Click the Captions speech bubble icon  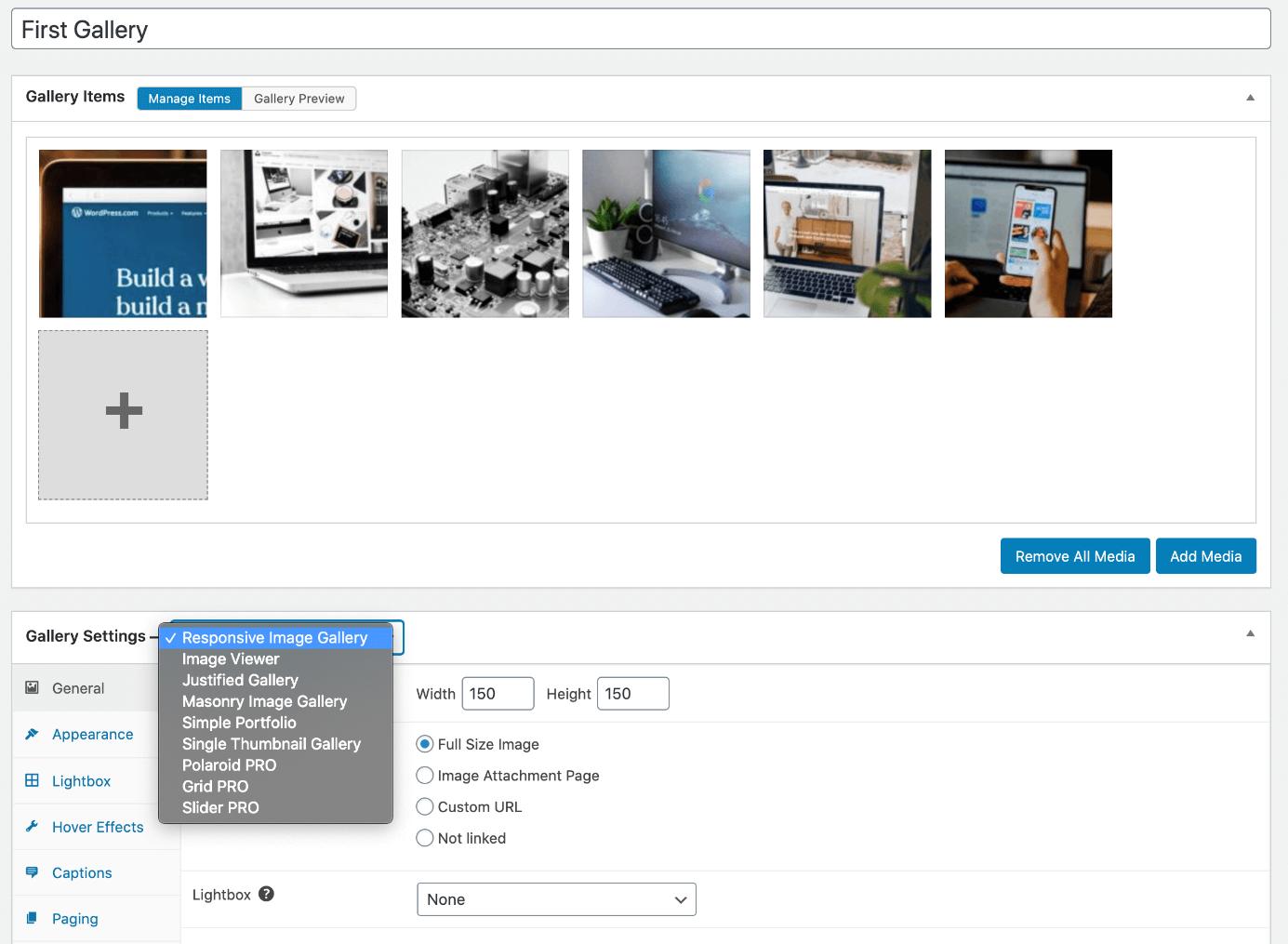(x=32, y=872)
